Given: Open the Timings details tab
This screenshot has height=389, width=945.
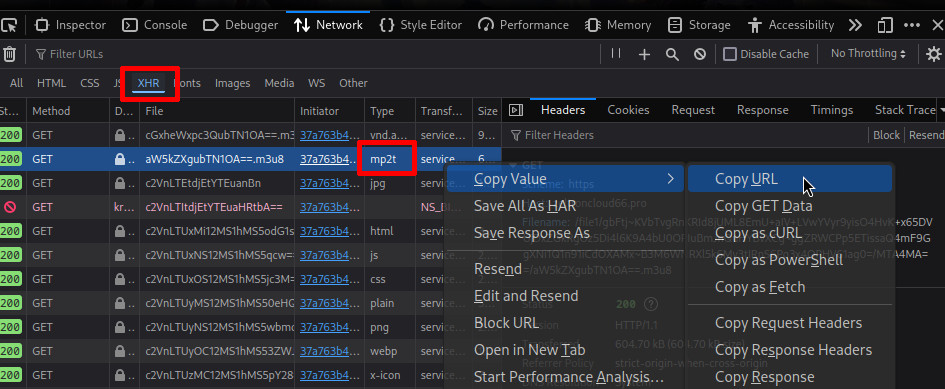Looking at the screenshot, I should tap(832, 110).
